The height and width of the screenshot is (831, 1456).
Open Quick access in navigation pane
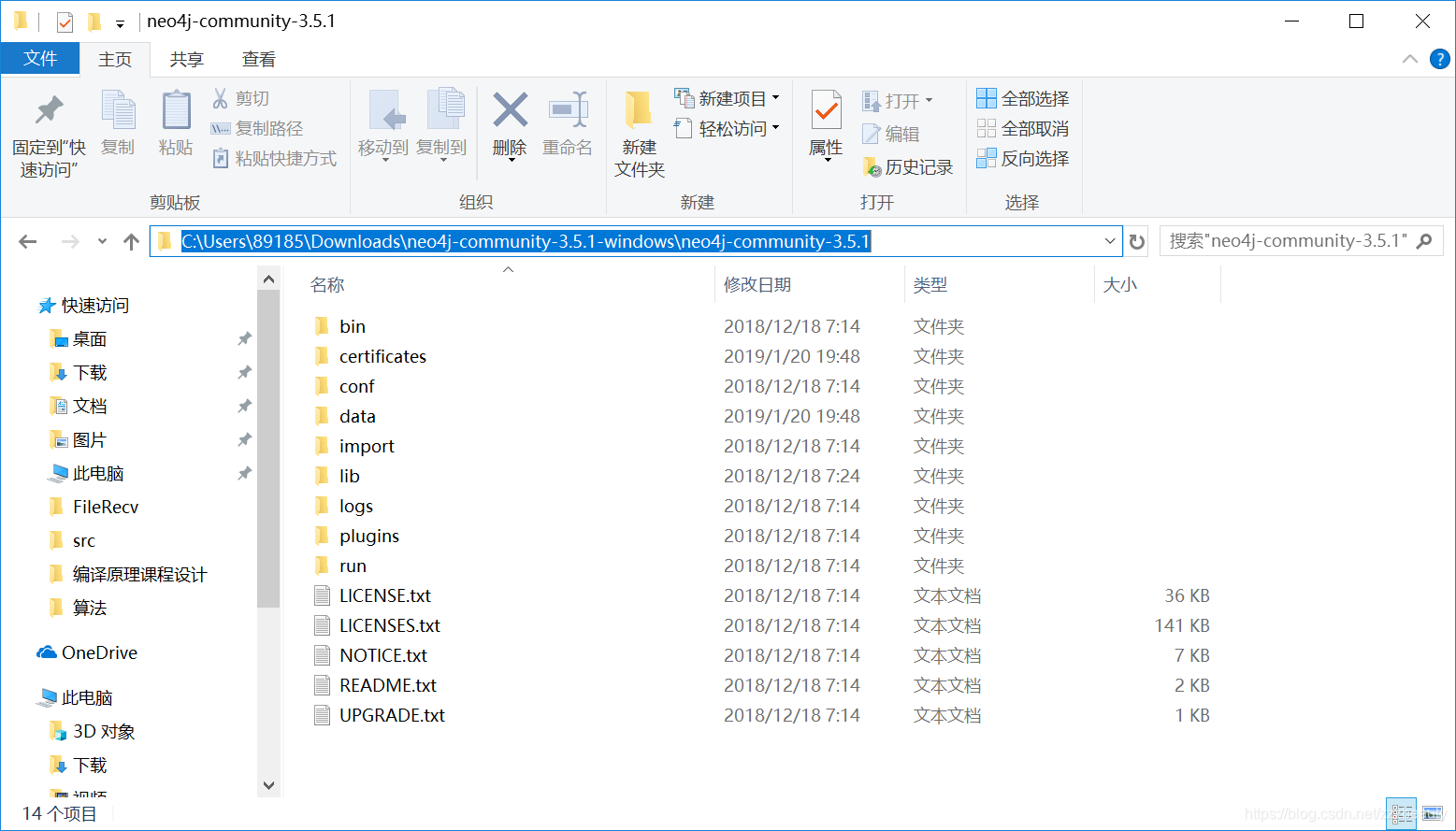click(x=95, y=306)
